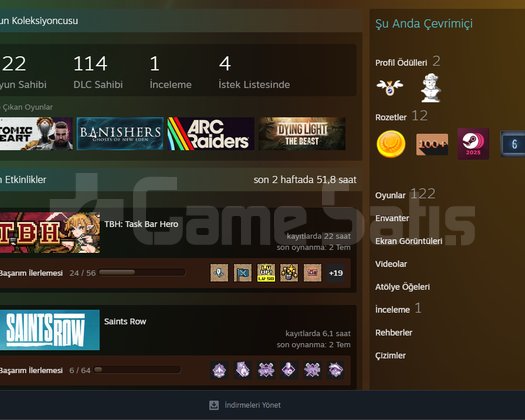Viewport: 525px width, 420px height.
Task: Open the second Saints Row achievement icon
Action: 243,370
